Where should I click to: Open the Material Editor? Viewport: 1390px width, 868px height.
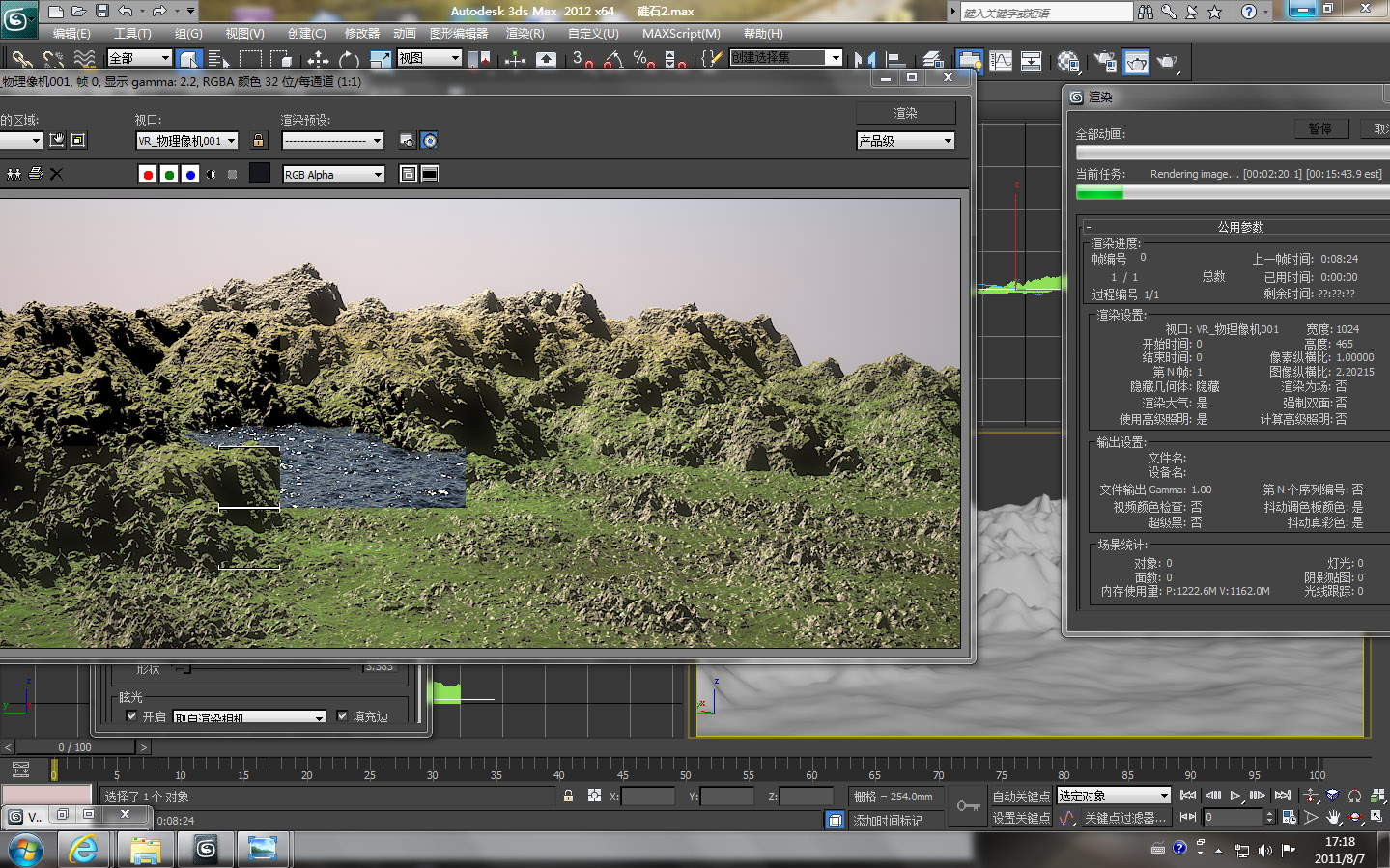[1068, 62]
